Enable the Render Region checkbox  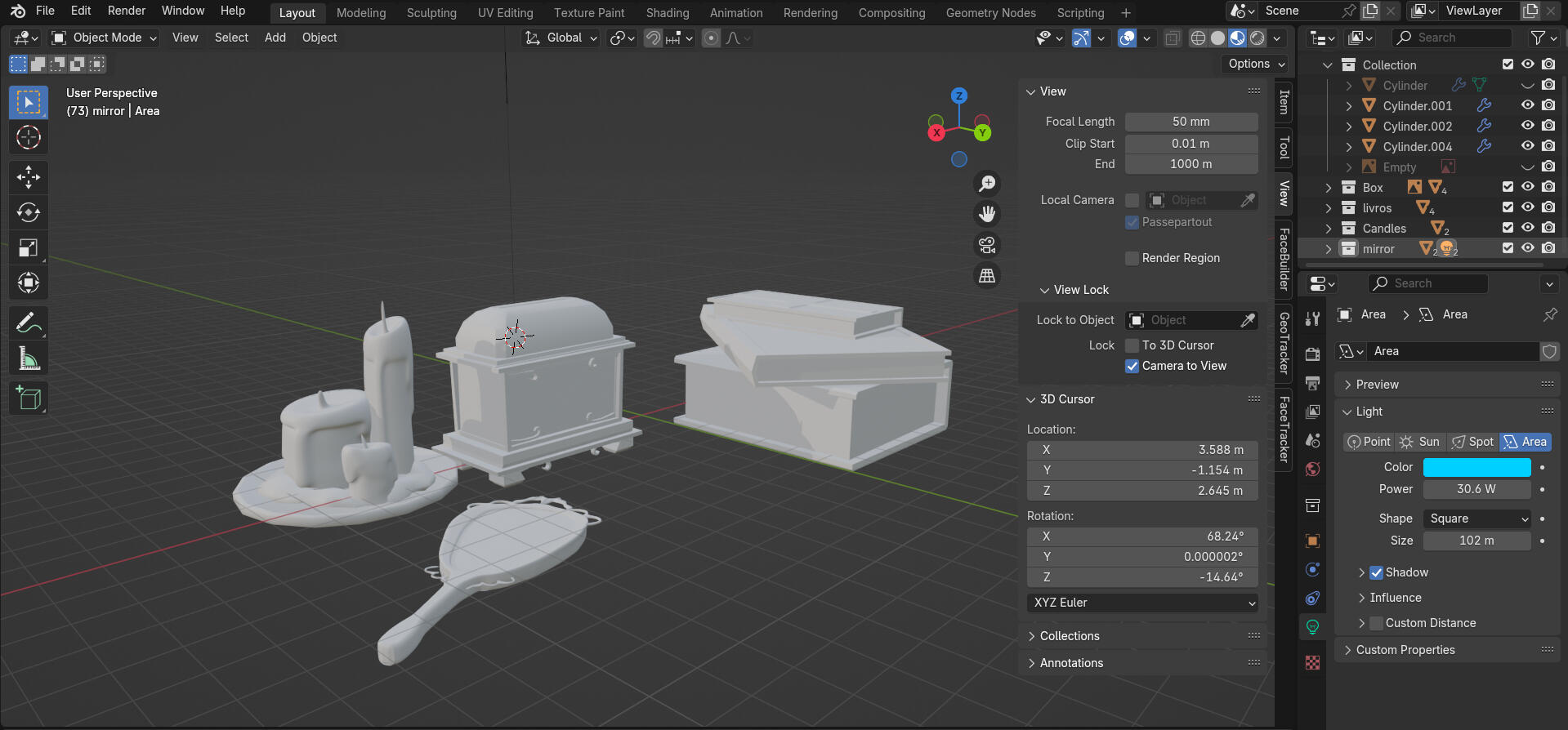[1132, 258]
